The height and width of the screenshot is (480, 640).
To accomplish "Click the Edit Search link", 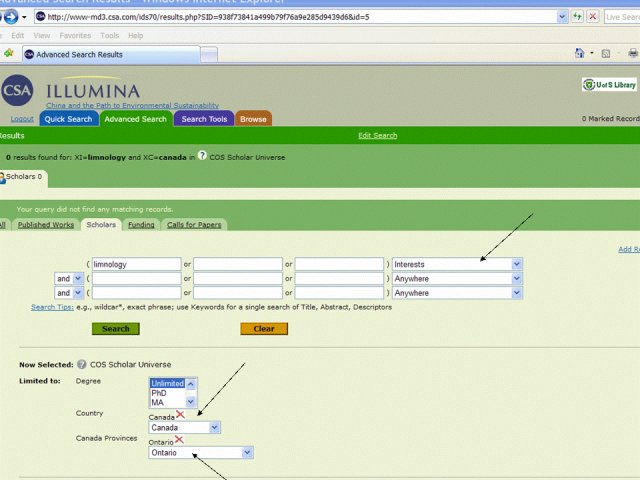I will click(x=378, y=136).
